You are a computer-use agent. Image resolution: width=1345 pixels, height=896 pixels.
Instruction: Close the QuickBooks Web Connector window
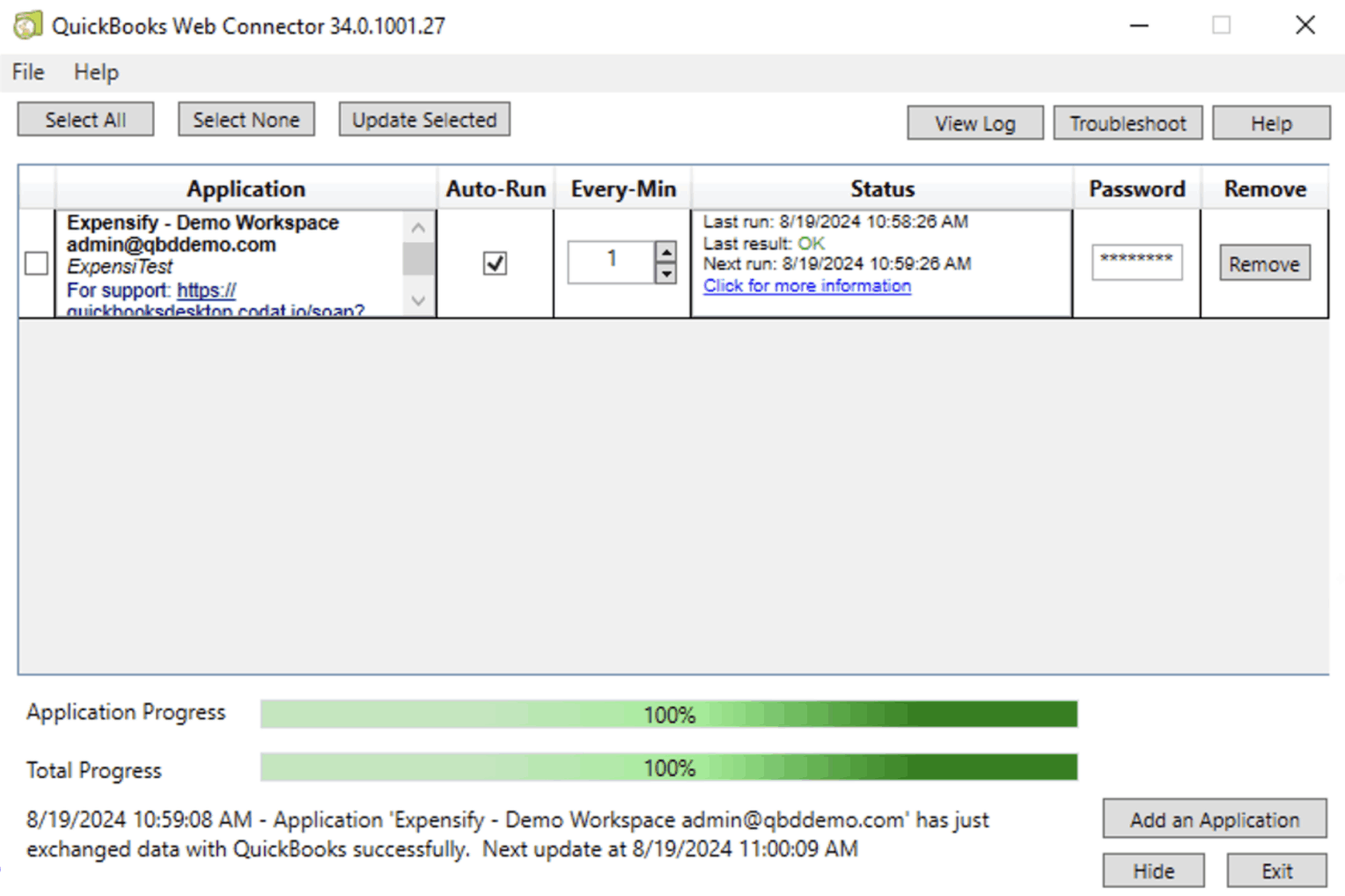1305,26
